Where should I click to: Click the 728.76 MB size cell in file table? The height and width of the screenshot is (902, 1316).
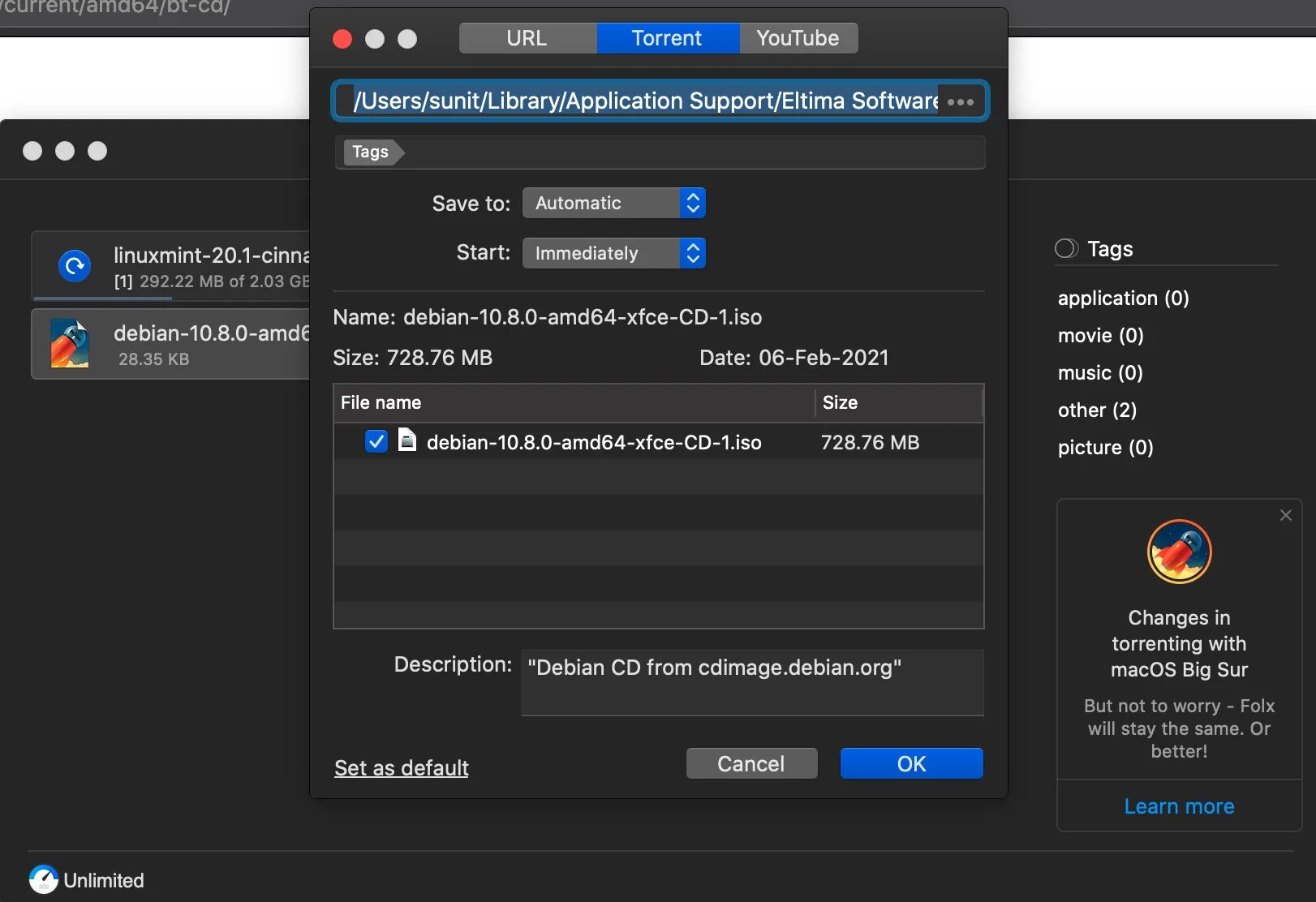870,442
